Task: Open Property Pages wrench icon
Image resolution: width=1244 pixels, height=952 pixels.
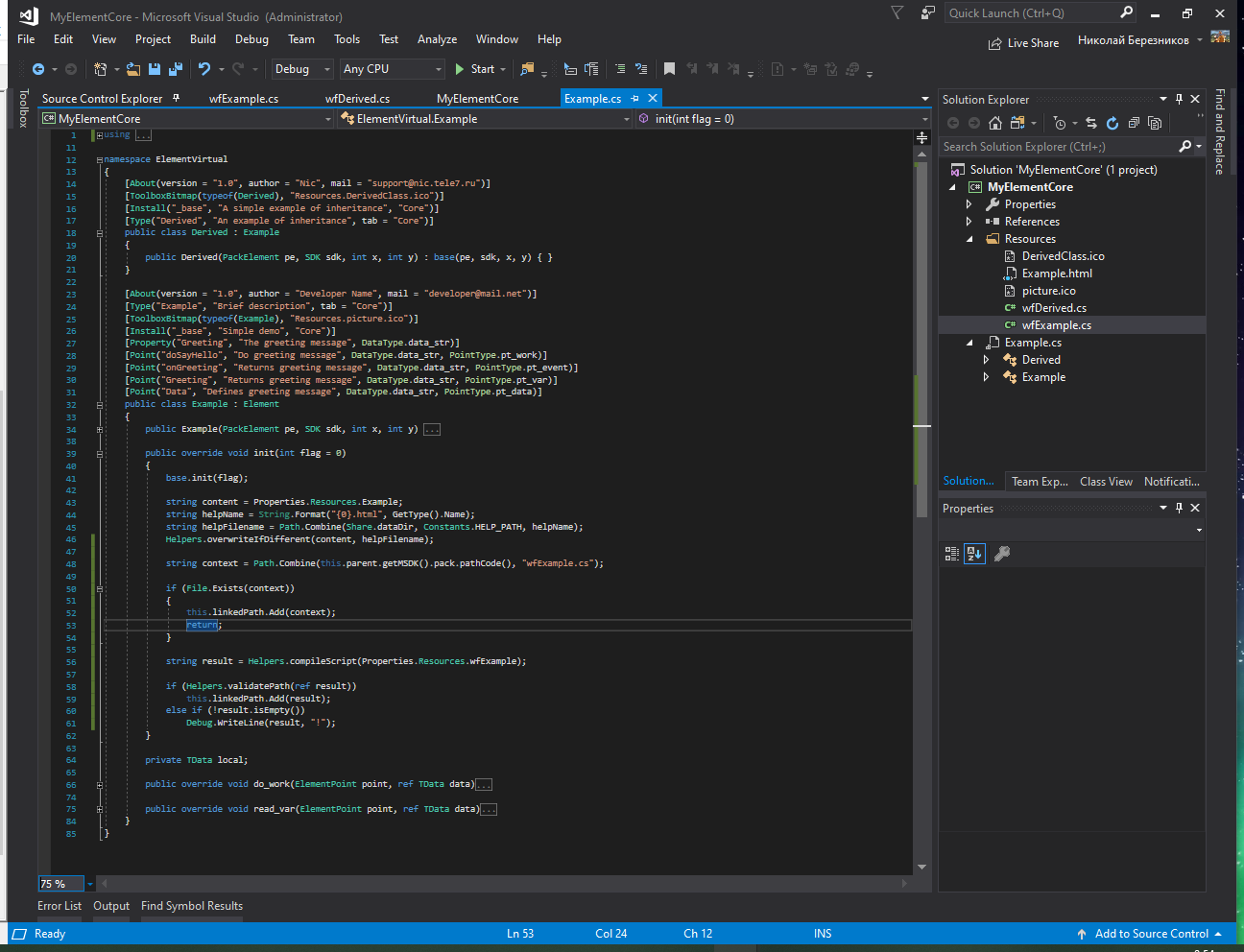Action: (x=1002, y=554)
